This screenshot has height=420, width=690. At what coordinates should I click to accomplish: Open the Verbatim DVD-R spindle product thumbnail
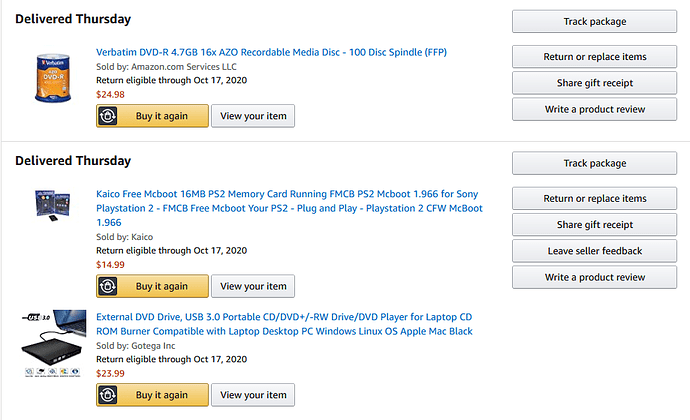click(53, 78)
